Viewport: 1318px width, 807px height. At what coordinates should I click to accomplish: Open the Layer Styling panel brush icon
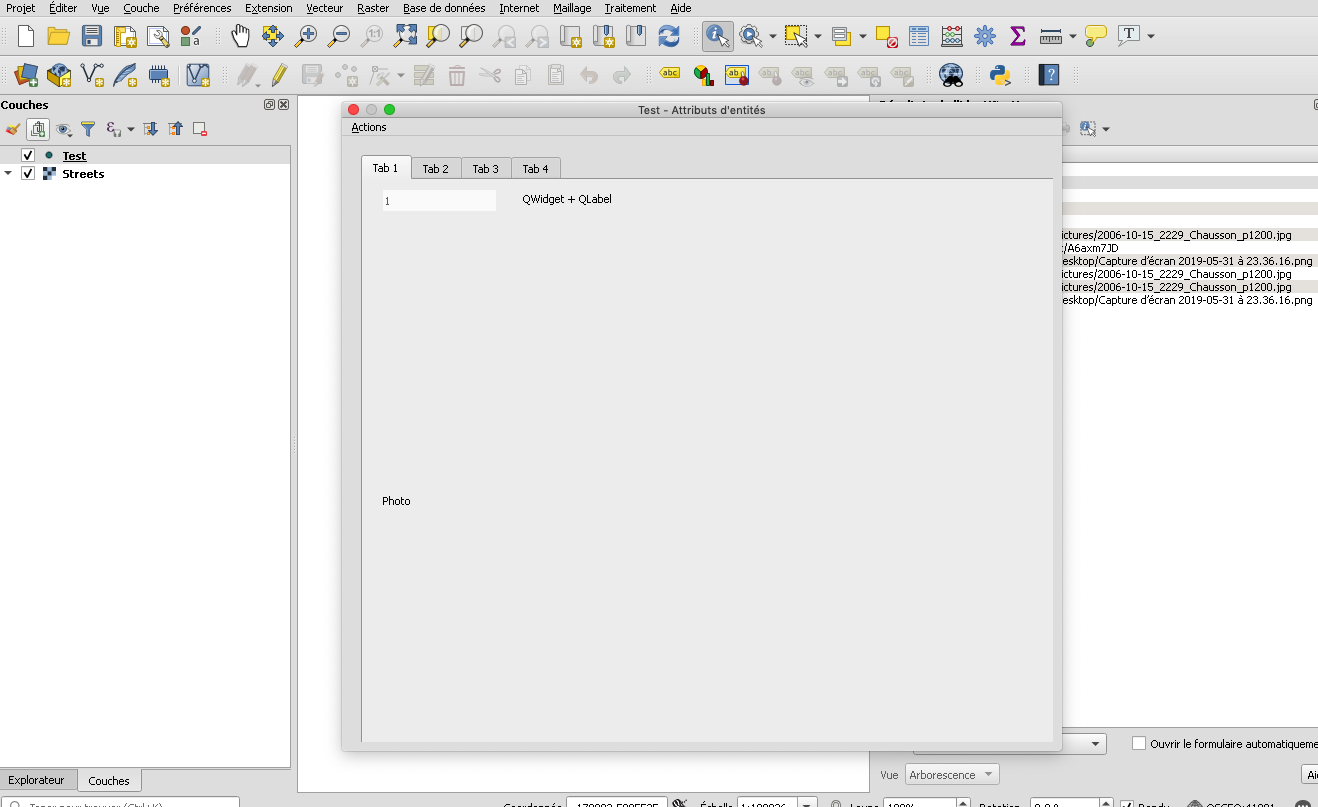pyautogui.click(x=13, y=128)
